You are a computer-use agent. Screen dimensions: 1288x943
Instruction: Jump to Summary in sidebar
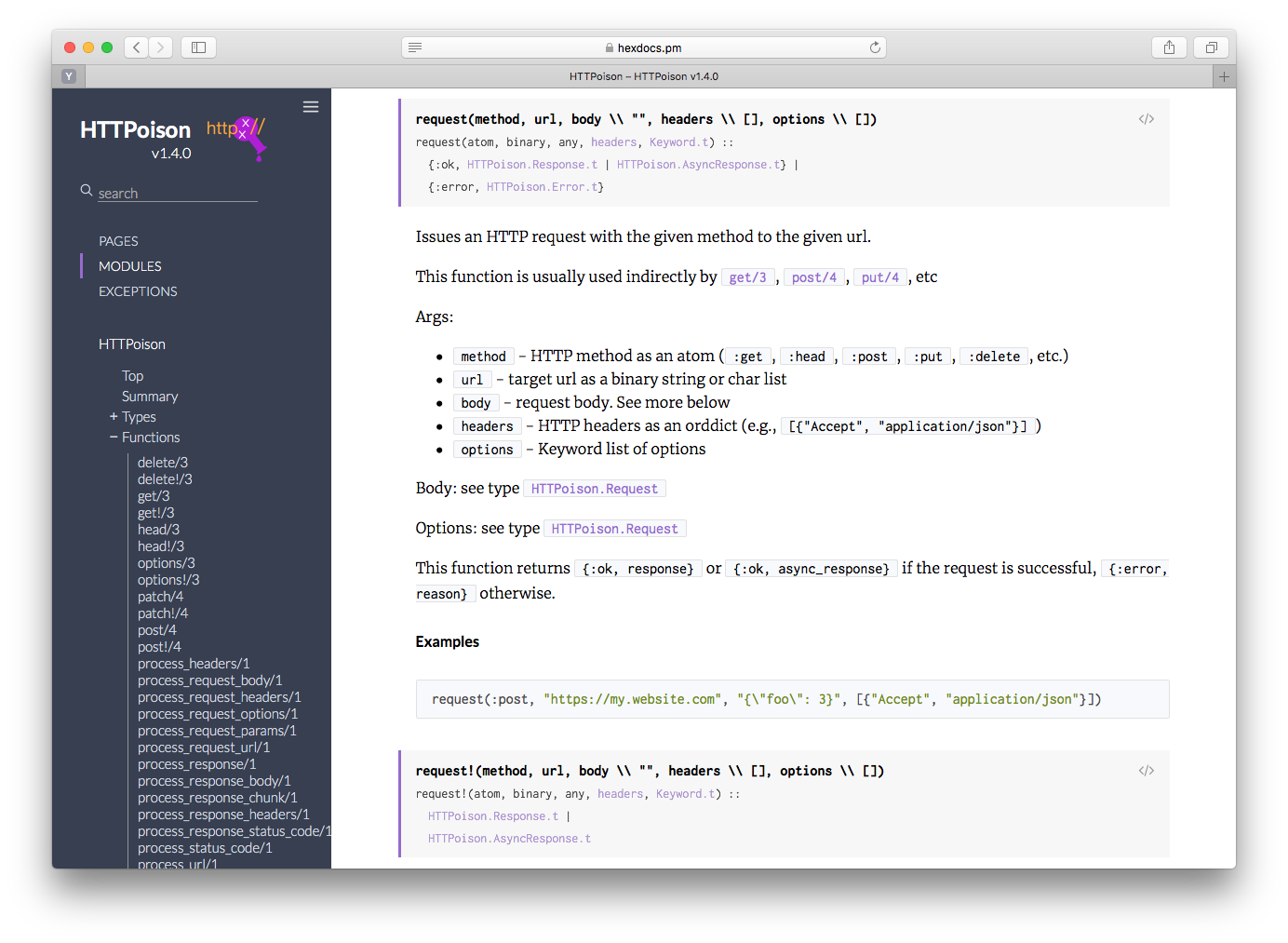click(150, 397)
